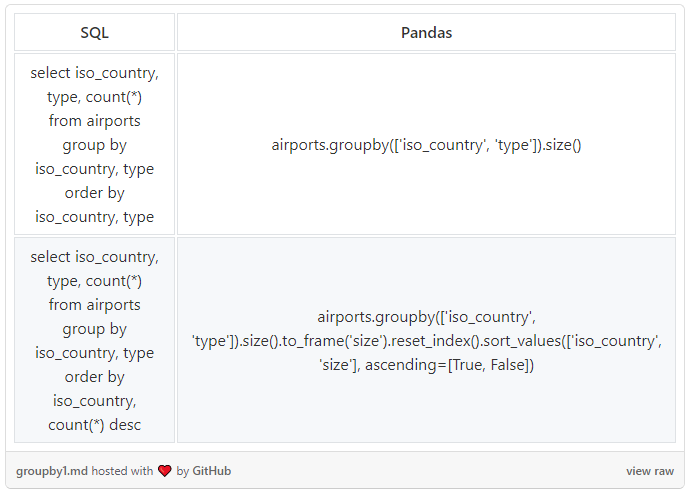Click 'count(*) desc' text in second row
Viewport: 692px width, 495px height.
pyautogui.click(x=94, y=425)
